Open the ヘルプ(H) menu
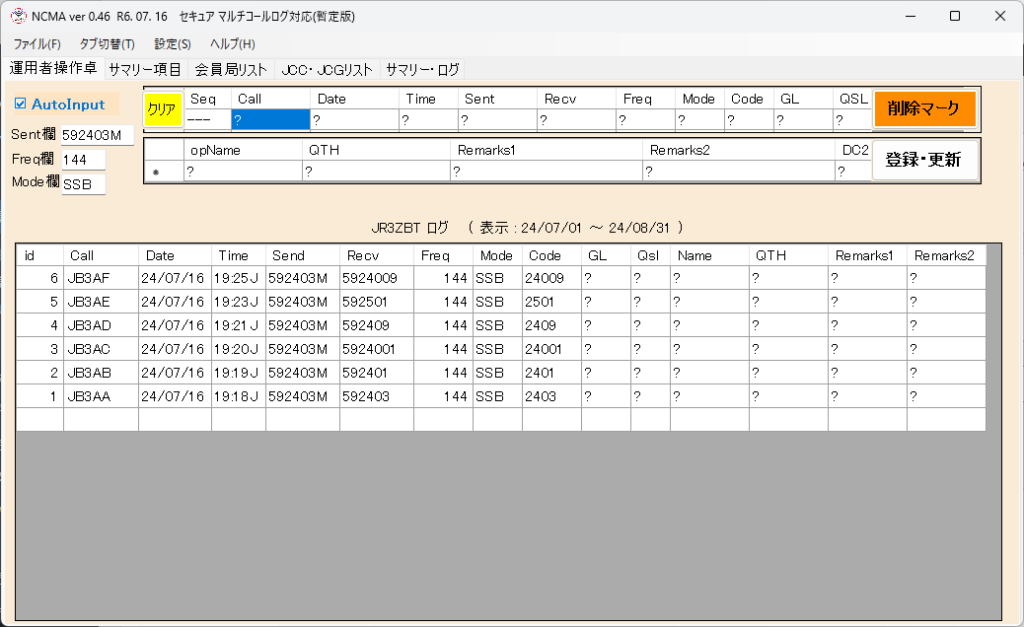This screenshot has height=627, width=1024. tap(232, 44)
